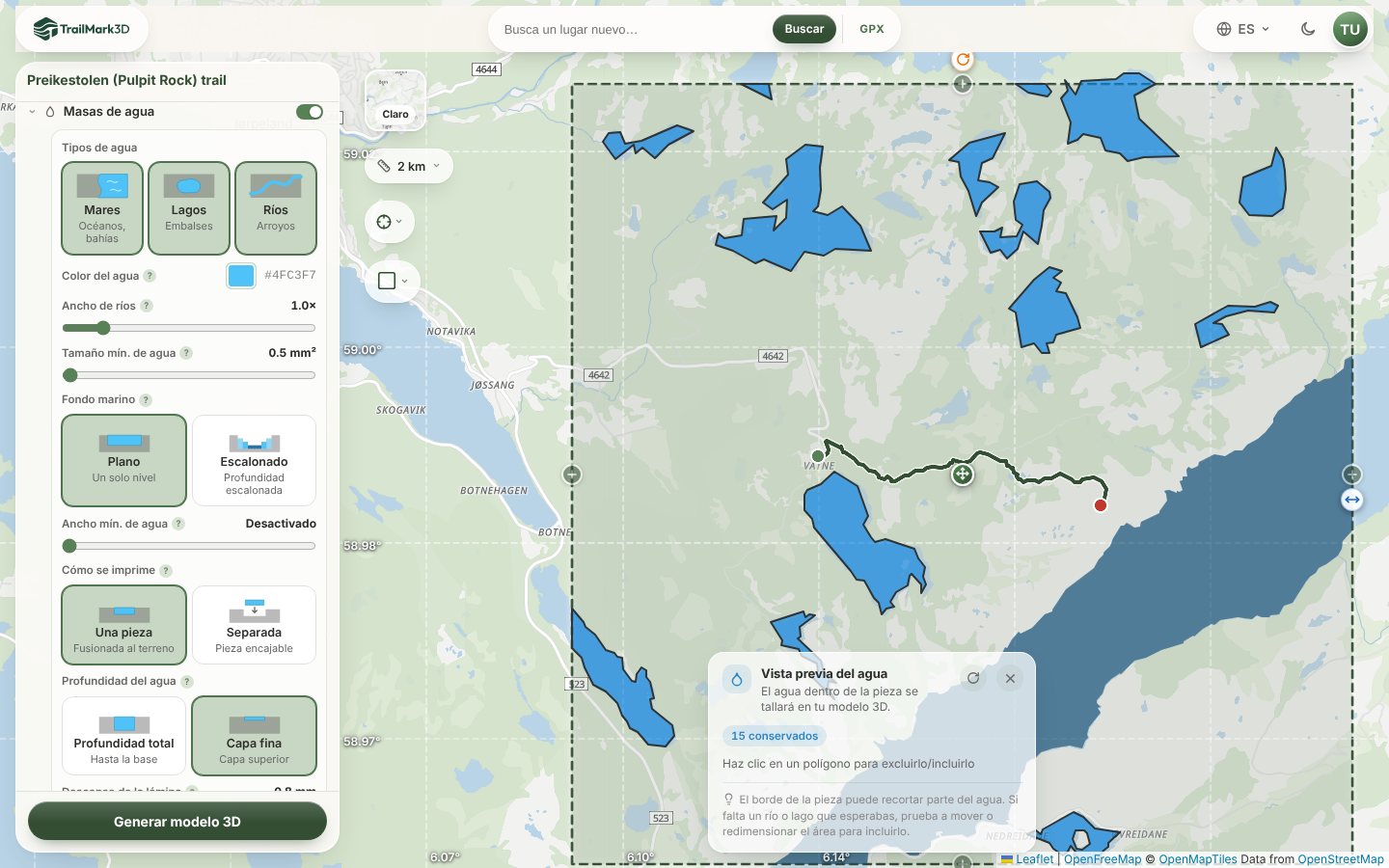Open help for Ancho de ríos
The image size is (1389, 868).
pos(147,306)
